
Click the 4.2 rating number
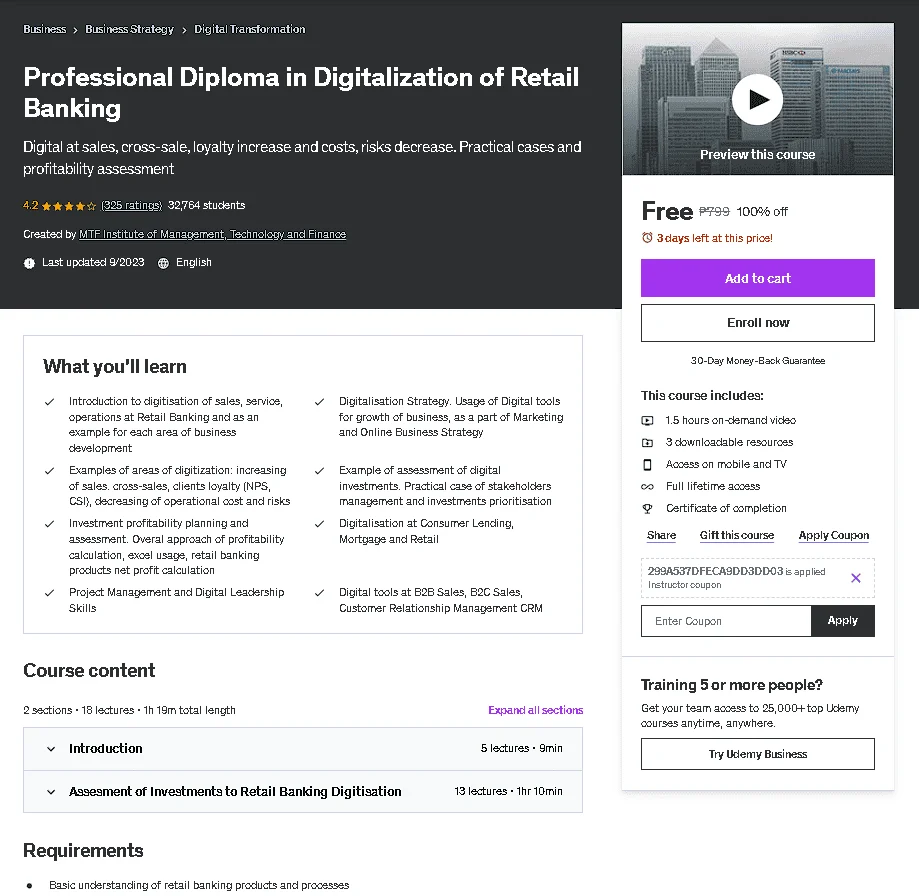pos(30,205)
